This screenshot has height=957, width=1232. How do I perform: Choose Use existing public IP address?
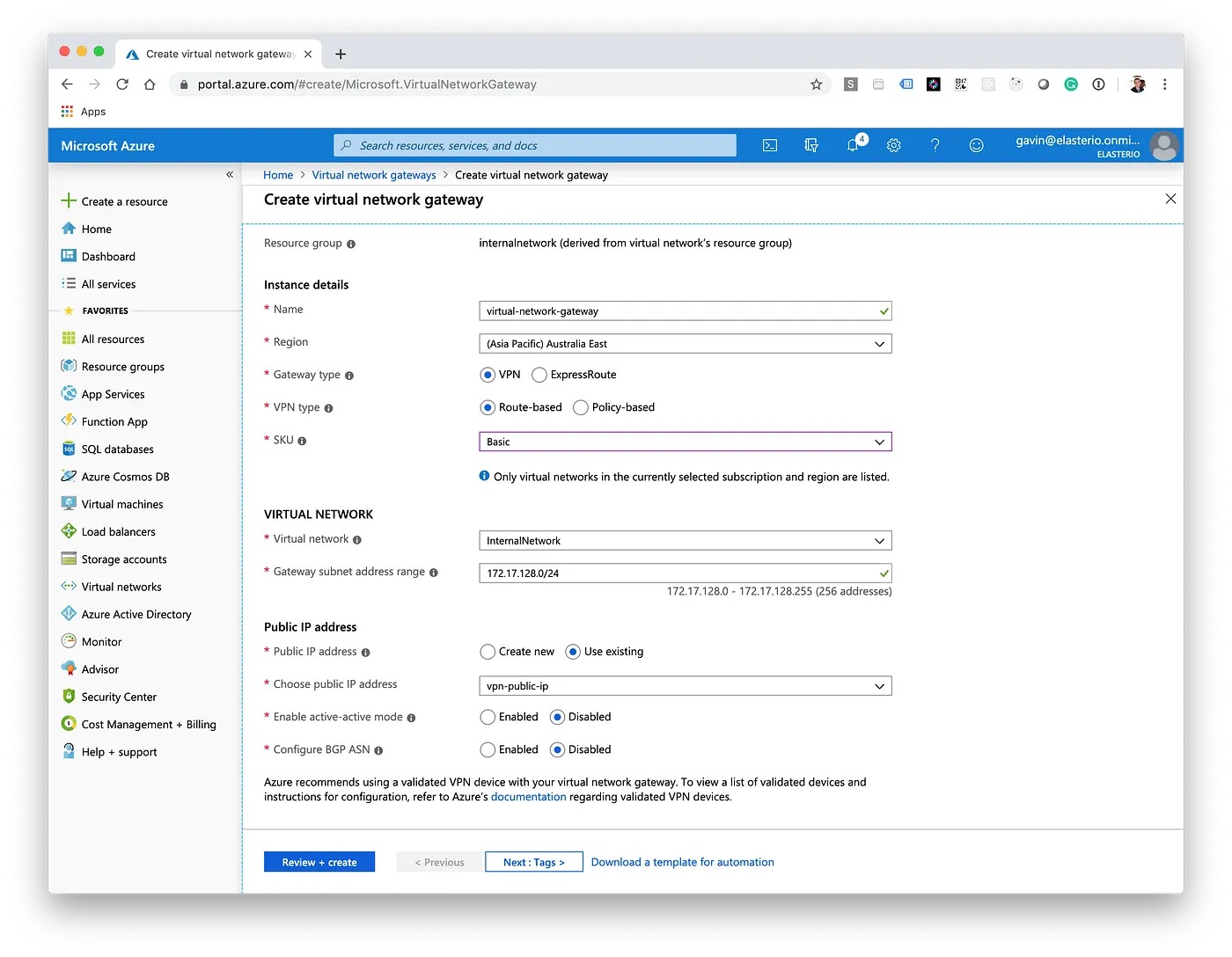click(573, 652)
